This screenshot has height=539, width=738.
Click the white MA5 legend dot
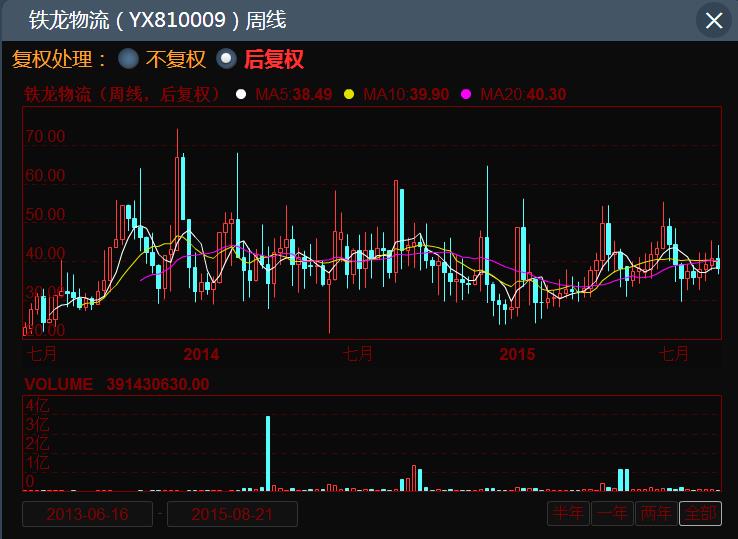point(241,95)
